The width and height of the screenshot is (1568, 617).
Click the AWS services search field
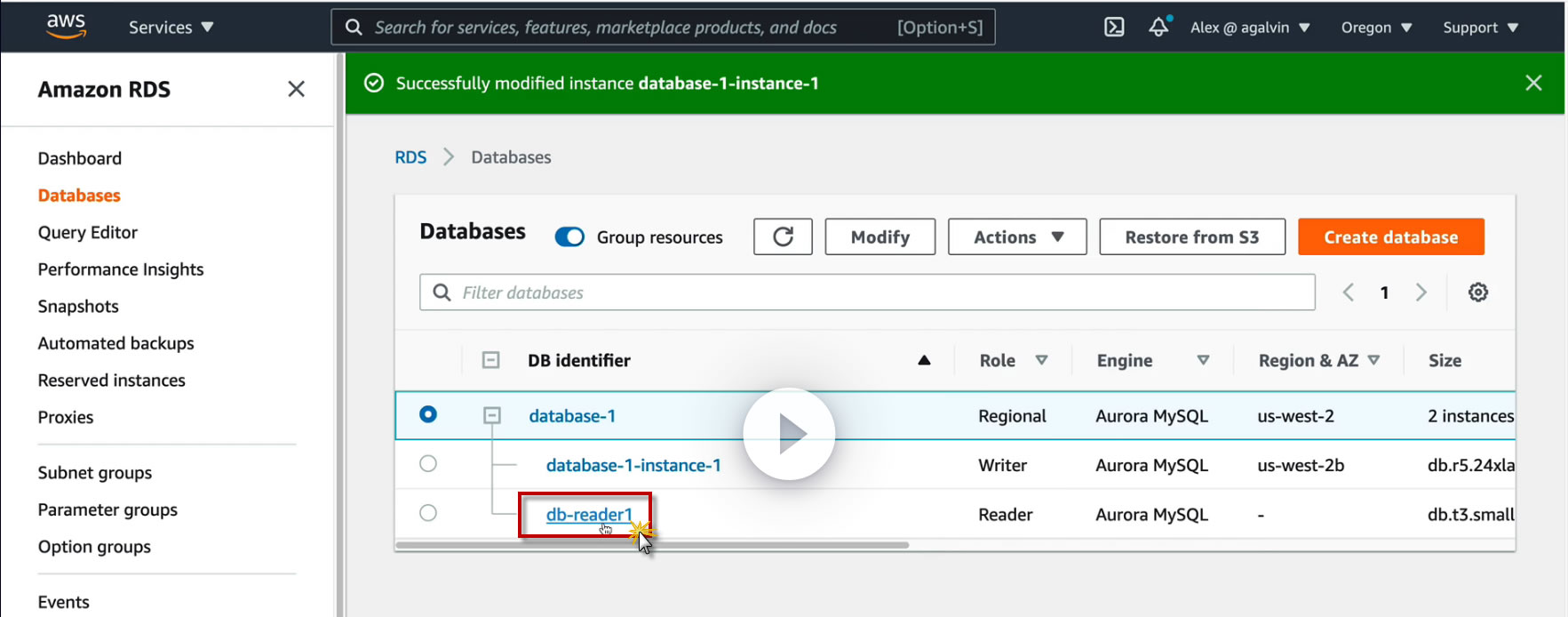(663, 27)
